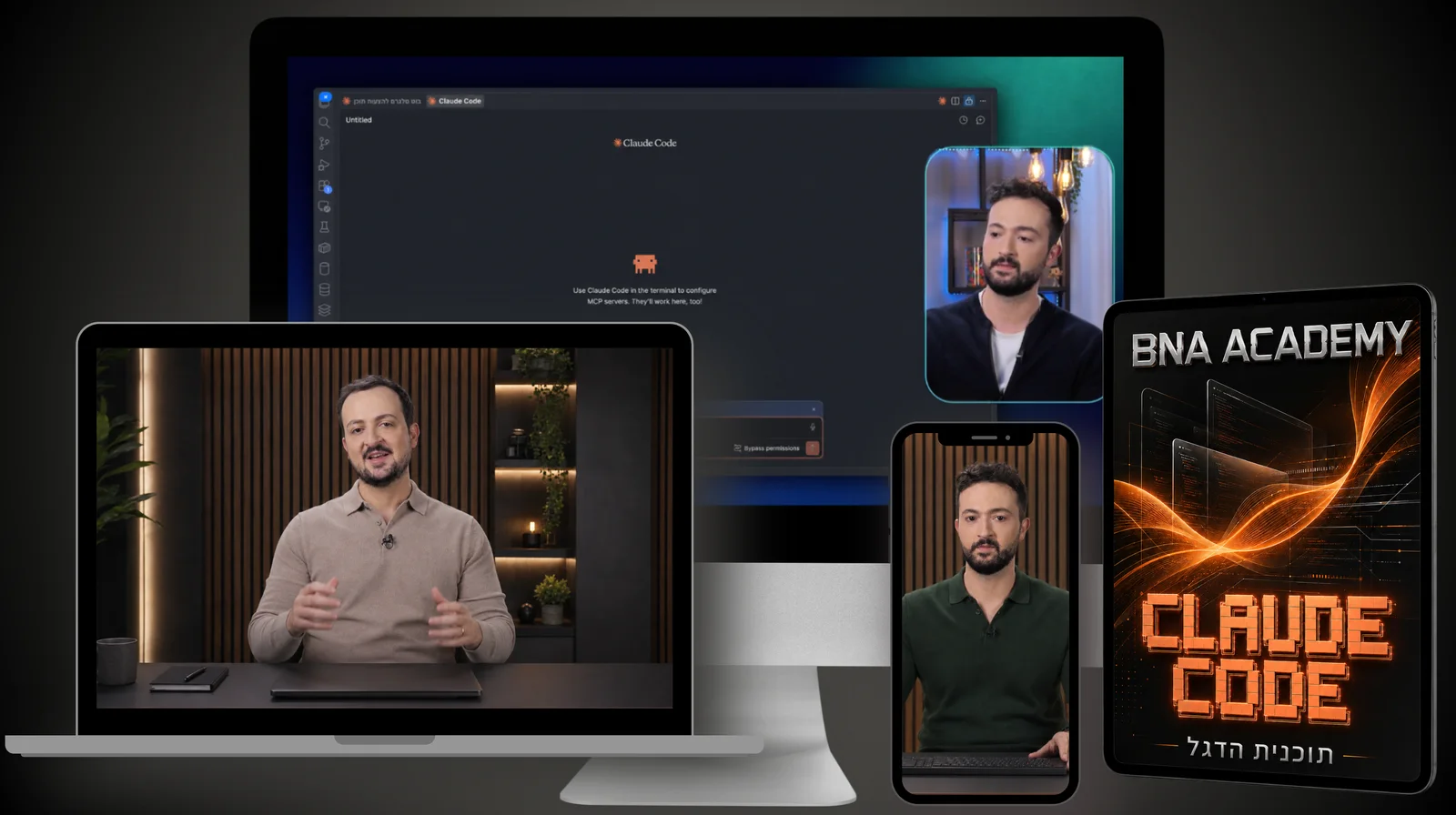Click the cylinder container icon in the activity bar
This screenshot has width=1456, height=815.
click(x=324, y=268)
